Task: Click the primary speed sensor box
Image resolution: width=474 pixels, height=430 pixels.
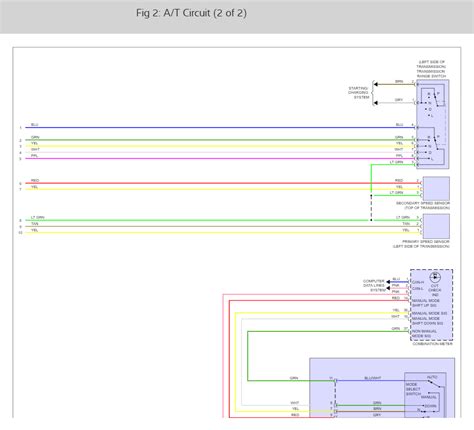Action: 436,226
